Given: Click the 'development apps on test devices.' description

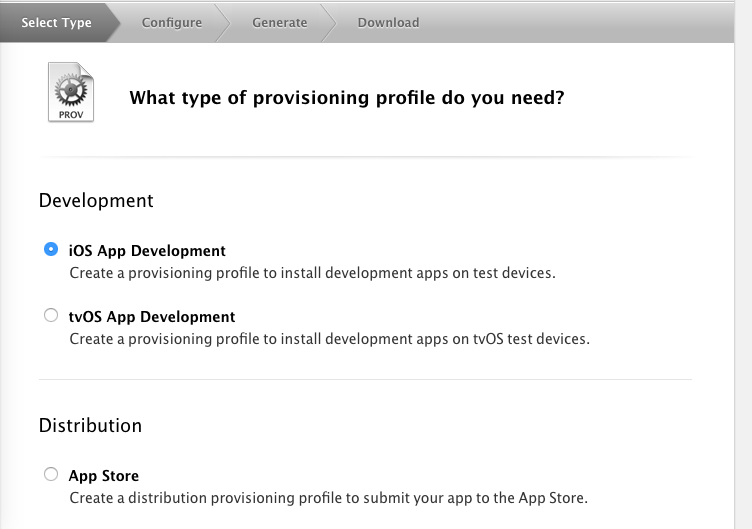Looking at the screenshot, I should pos(313,273).
